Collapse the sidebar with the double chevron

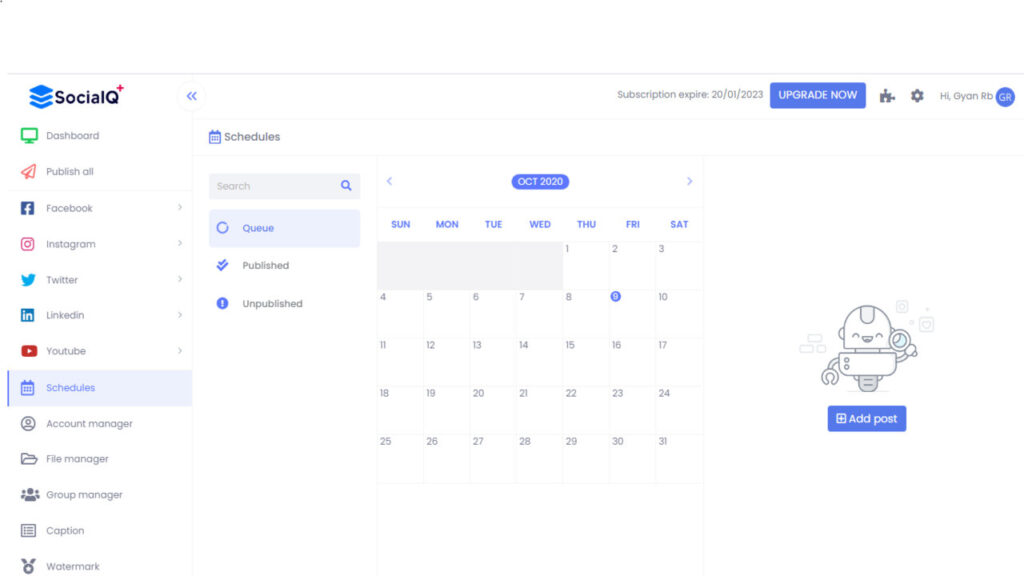coord(191,96)
